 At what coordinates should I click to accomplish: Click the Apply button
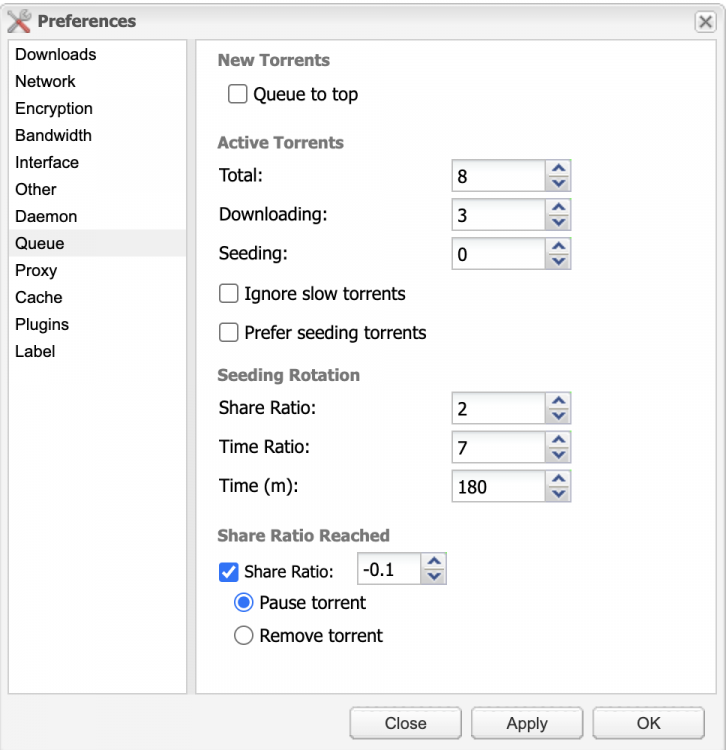(527, 723)
